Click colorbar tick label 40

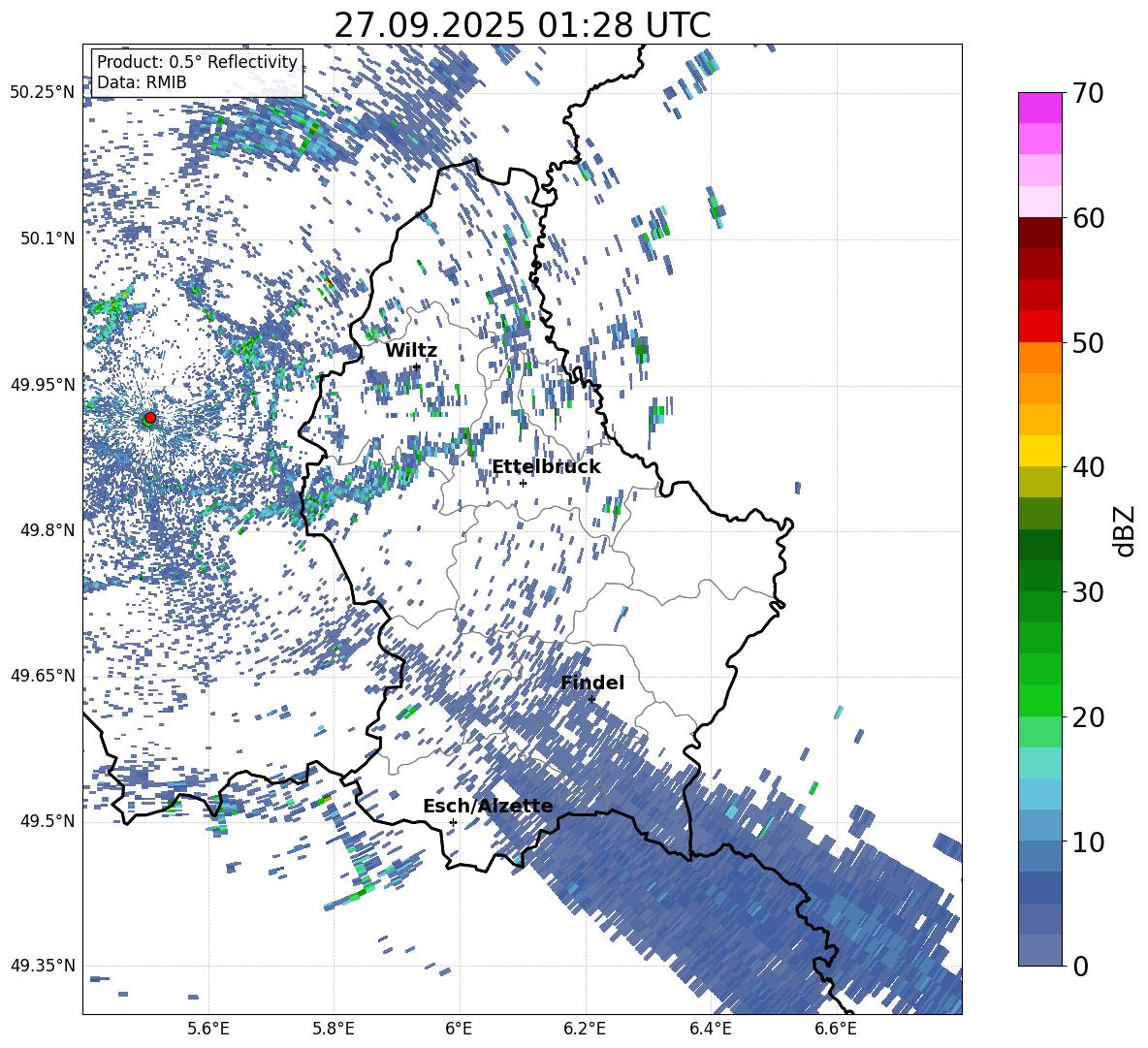coord(1088,467)
